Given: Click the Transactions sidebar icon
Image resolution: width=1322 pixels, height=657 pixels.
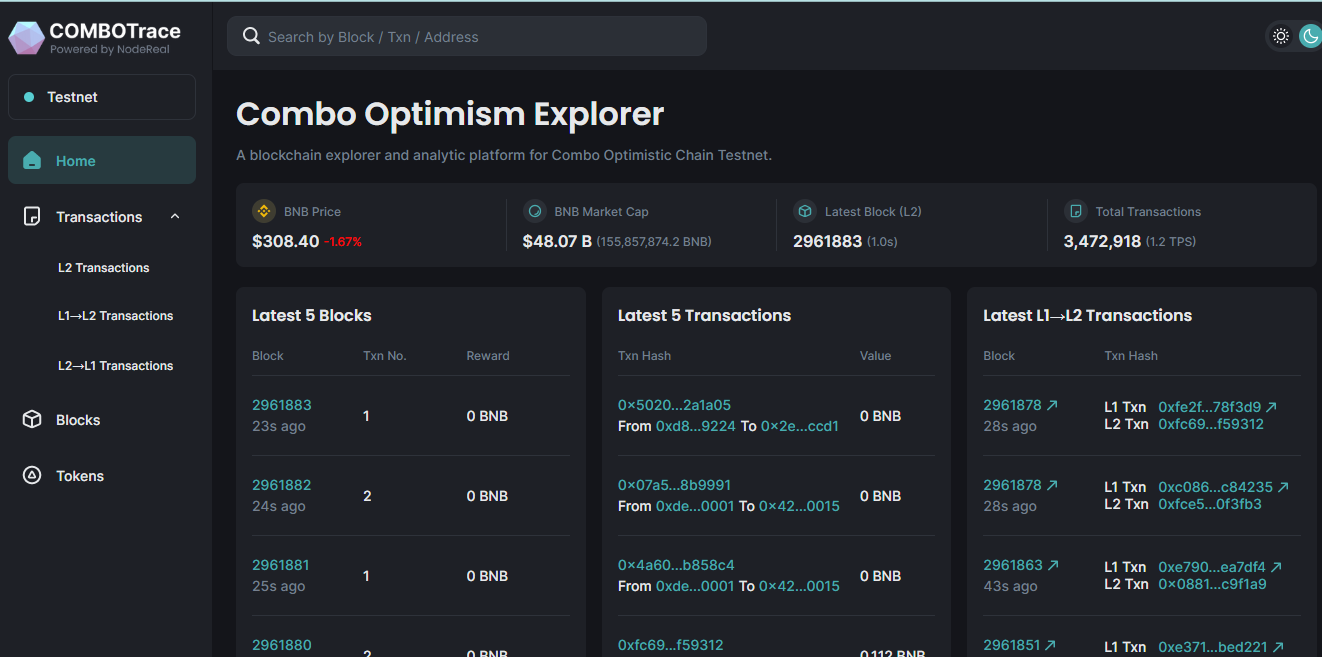Looking at the screenshot, I should pyautogui.click(x=32, y=217).
